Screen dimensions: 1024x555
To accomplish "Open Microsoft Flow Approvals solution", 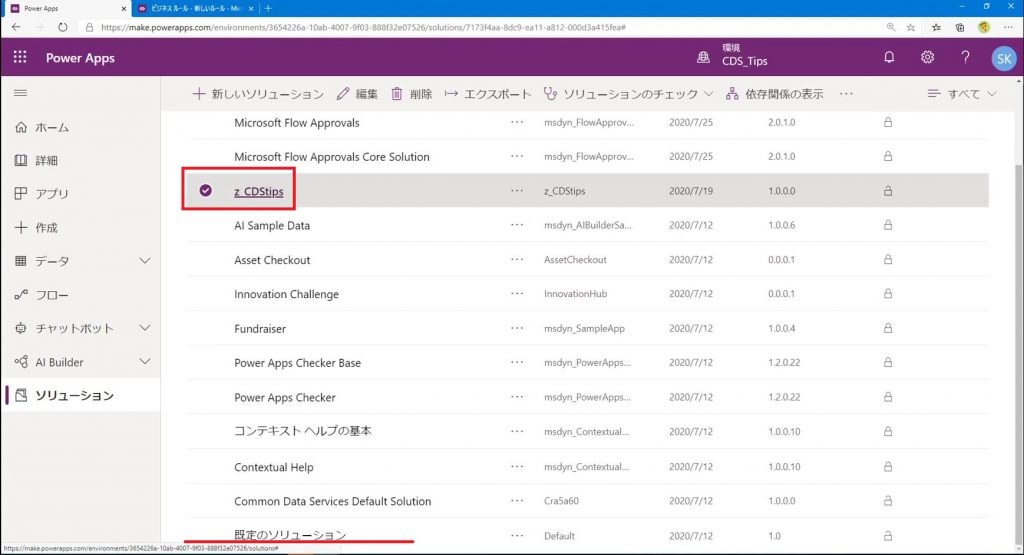I will coord(297,123).
